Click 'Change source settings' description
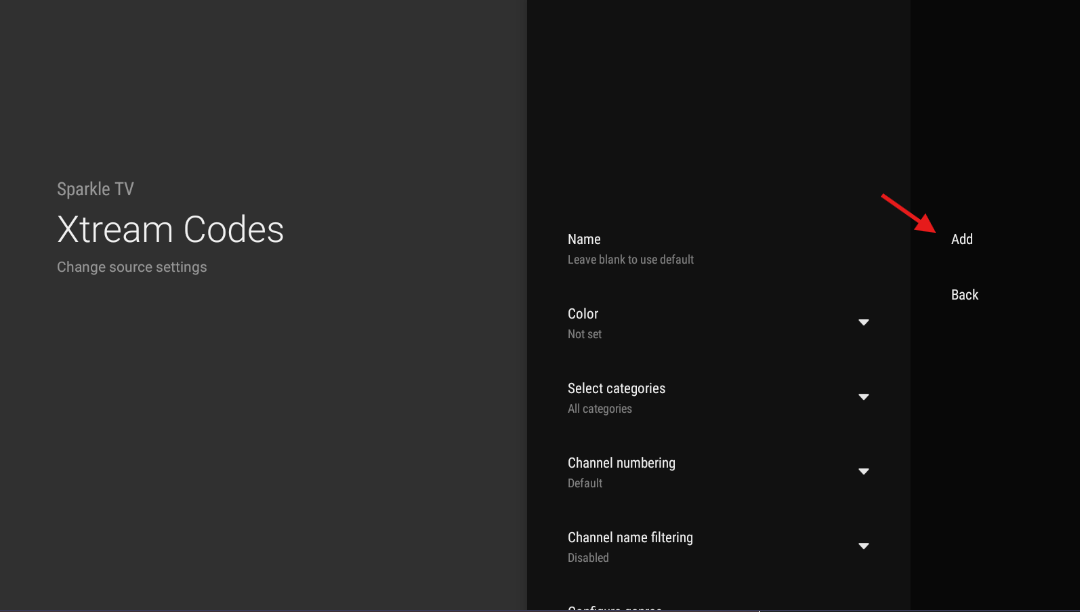Screen dimensions: 1080x612 (x=132, y=267)
